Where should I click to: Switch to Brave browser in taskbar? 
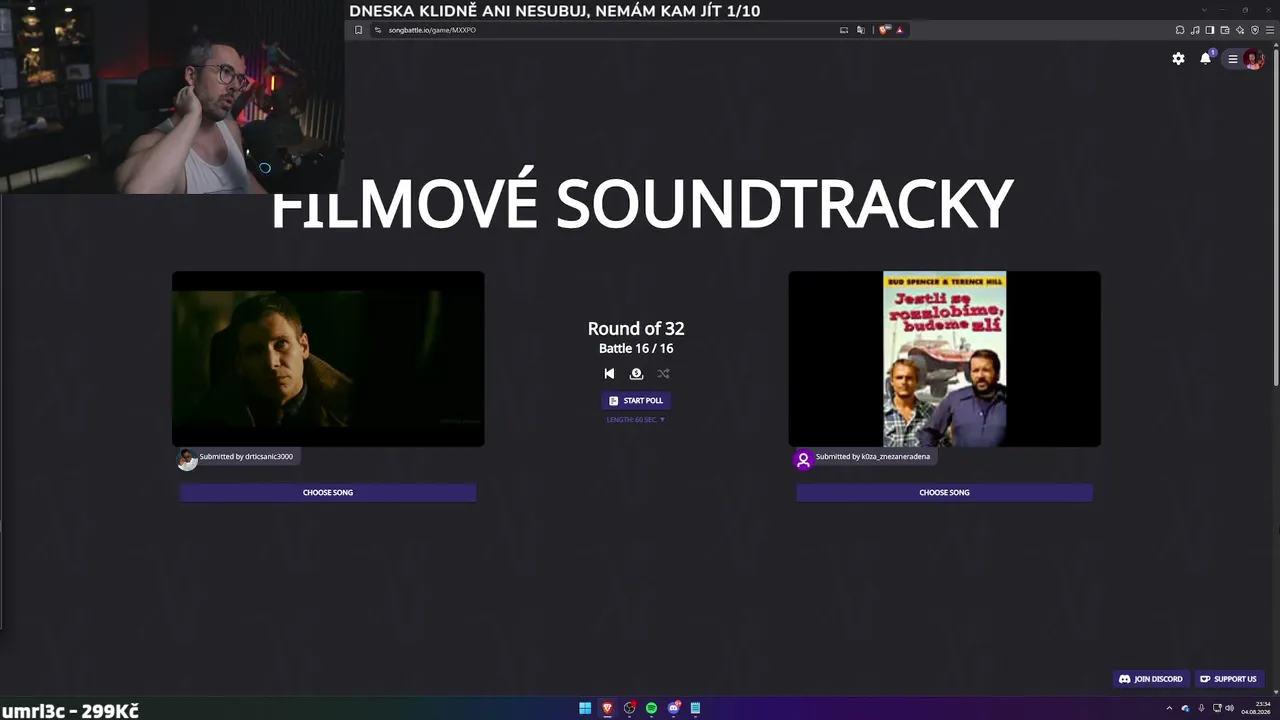coord(607,708)
